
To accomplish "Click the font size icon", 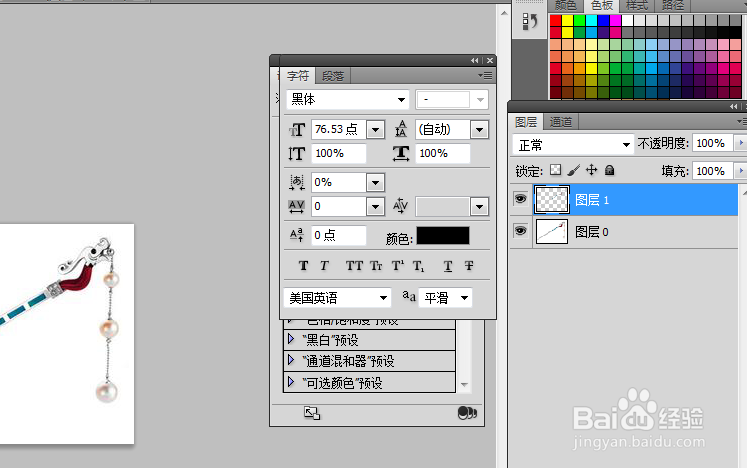I will tap(297, 130).
